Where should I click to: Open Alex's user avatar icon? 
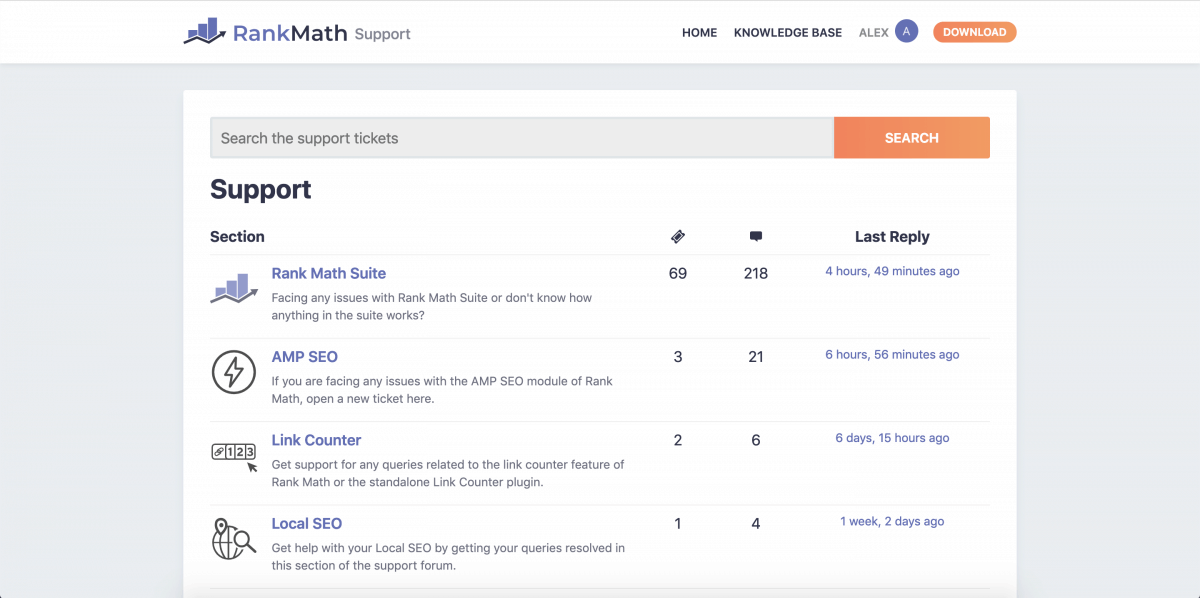tap(906, 32)
